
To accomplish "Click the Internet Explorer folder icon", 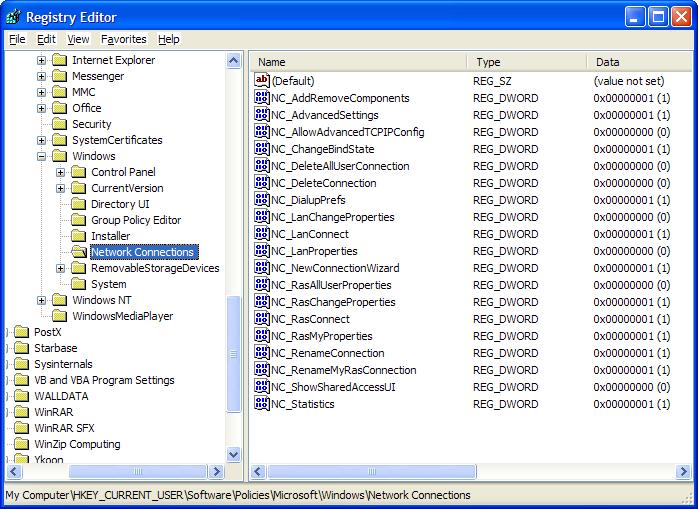I will [x=60, y=60].
